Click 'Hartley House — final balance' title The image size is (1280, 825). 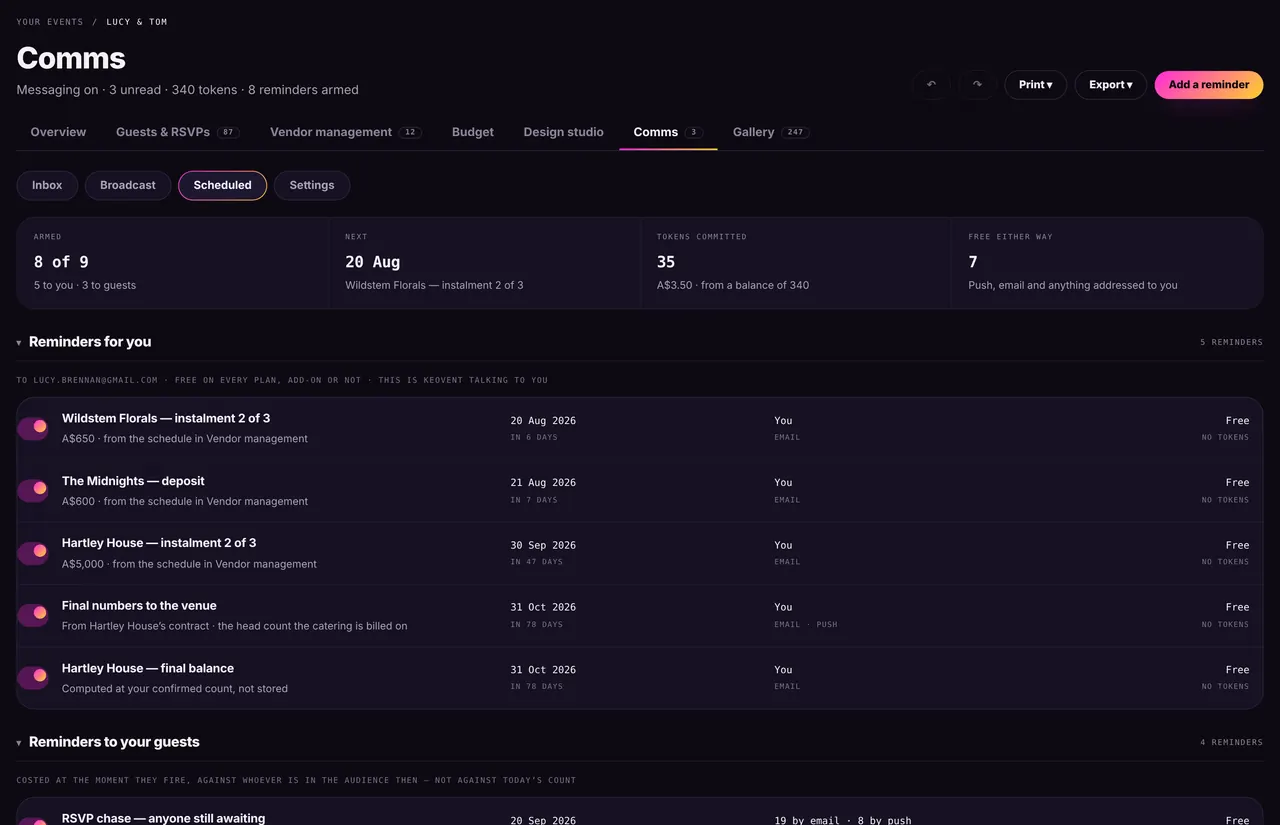coord(148,668)
